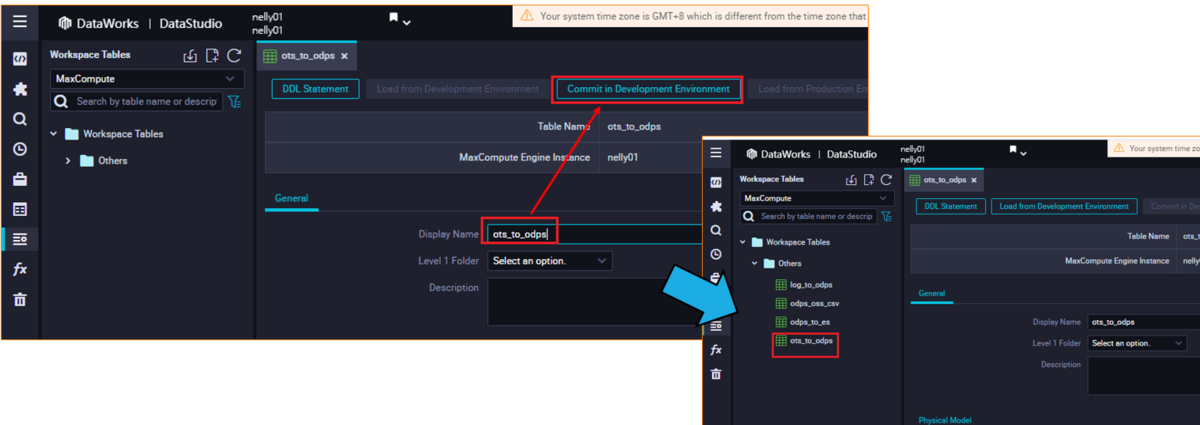Screen dimensions: 1200x425
Task: Open code development icon in right screenshot sidebar
Action: coord(715,182)
